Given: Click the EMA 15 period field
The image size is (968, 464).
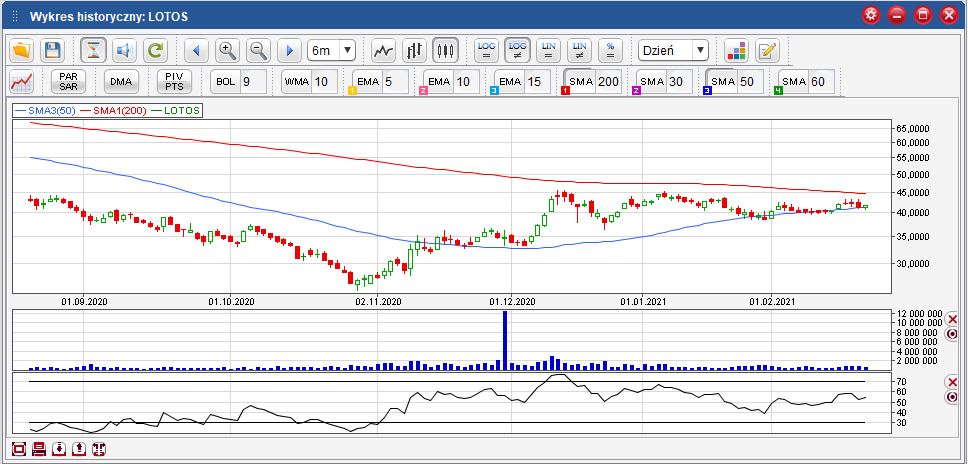Looking at the screenshot, I should [x=537, y=82].
